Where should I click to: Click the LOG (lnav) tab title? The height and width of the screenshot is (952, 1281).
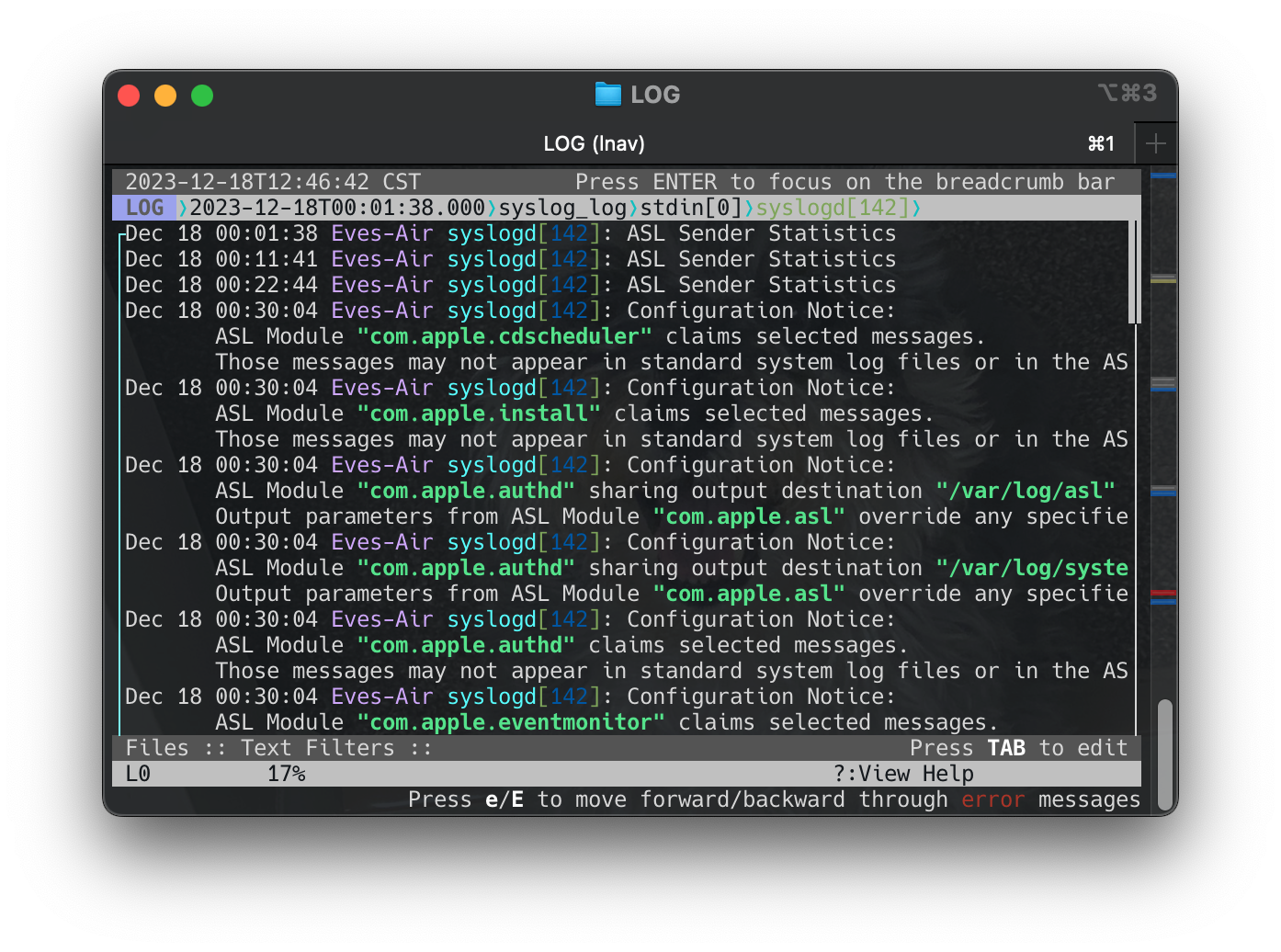594,143
